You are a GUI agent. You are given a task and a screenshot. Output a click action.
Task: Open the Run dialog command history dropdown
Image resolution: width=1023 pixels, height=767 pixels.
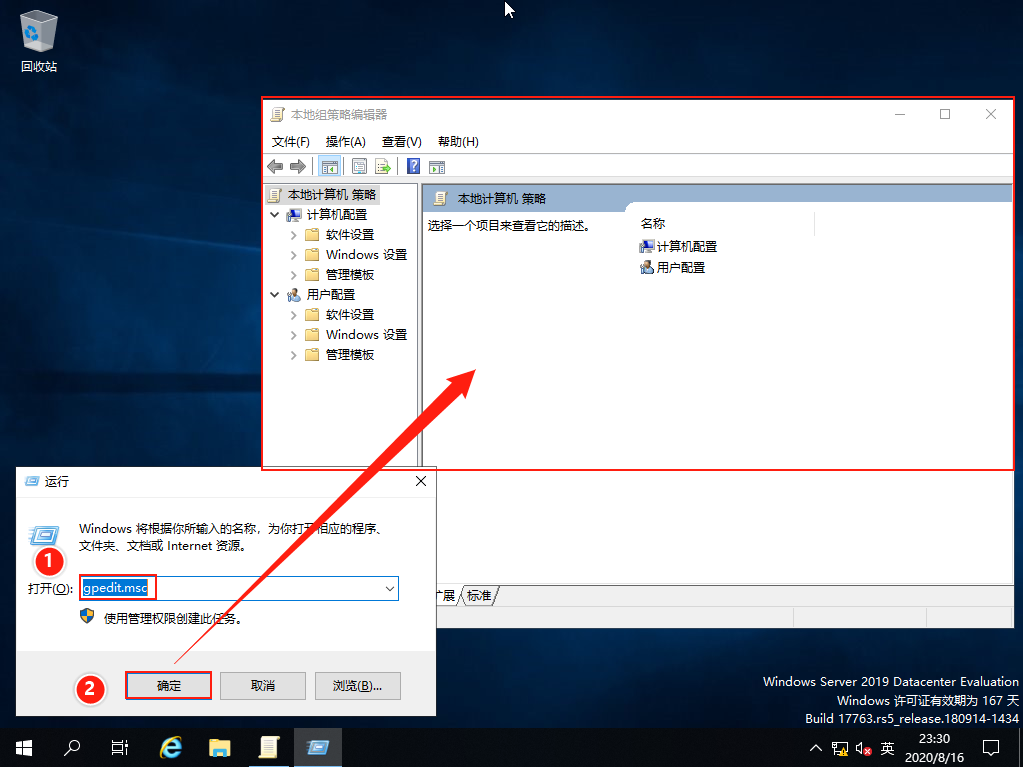point(389,588)
